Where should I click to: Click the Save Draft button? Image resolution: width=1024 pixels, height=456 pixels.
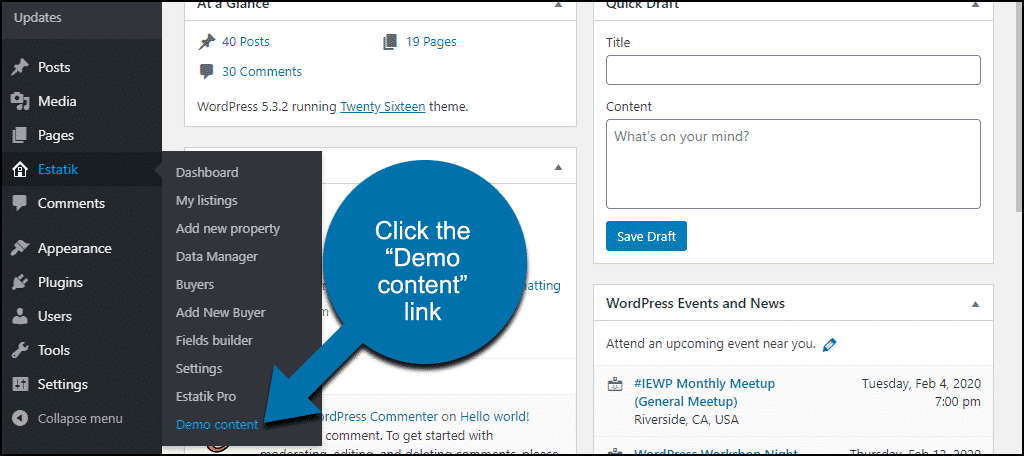point(646,236)
